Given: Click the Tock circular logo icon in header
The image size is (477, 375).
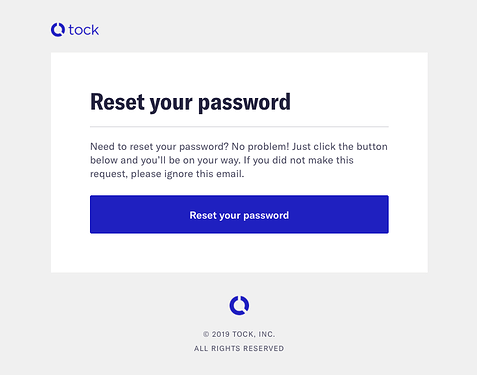Looking at the screenshot, I should coord(58,30).
